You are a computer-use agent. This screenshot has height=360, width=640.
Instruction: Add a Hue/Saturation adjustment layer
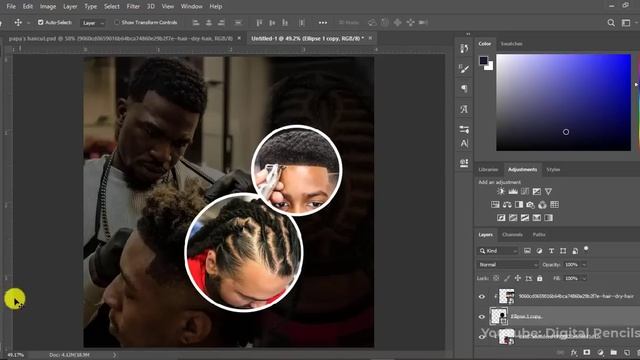(495, 204)
